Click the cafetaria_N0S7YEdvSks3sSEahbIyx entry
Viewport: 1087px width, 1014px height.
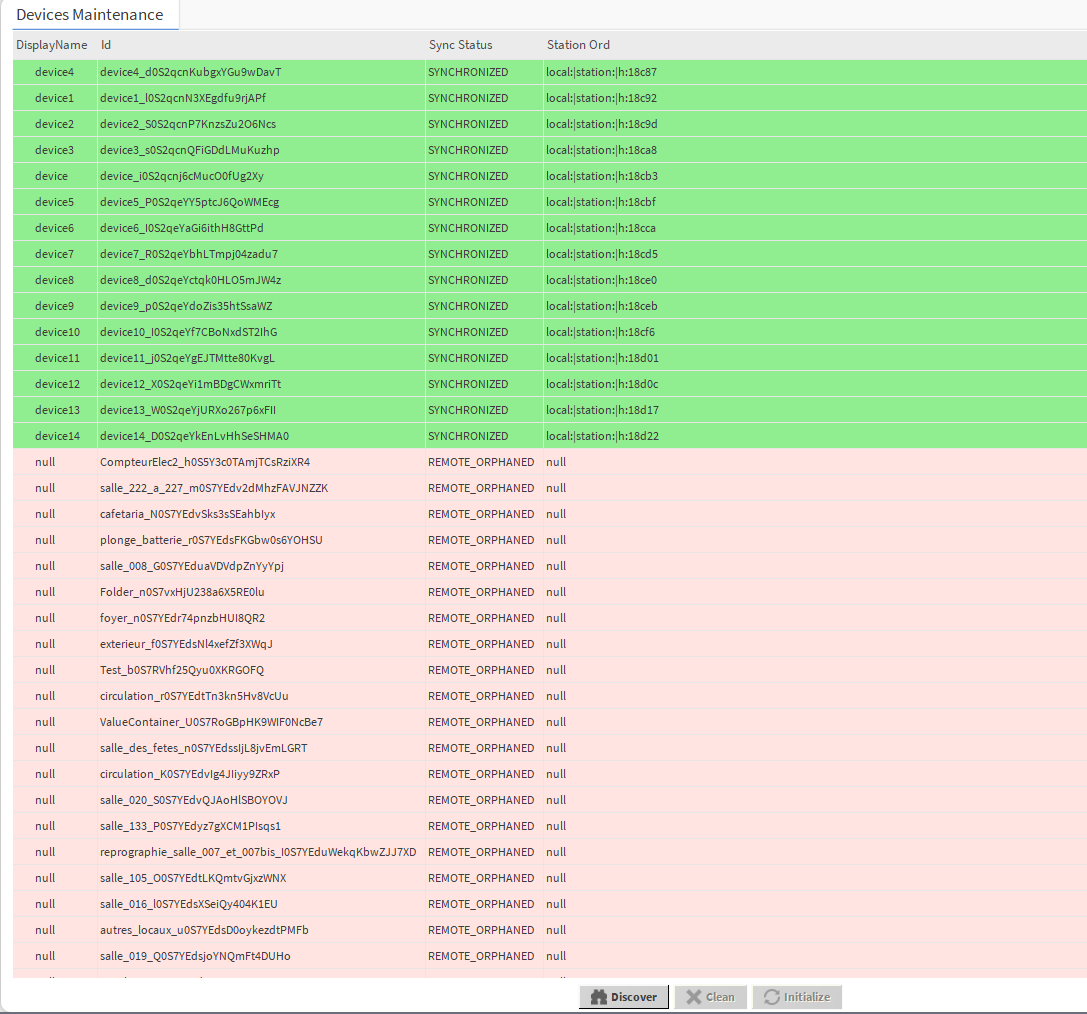(x=187, y=514)
